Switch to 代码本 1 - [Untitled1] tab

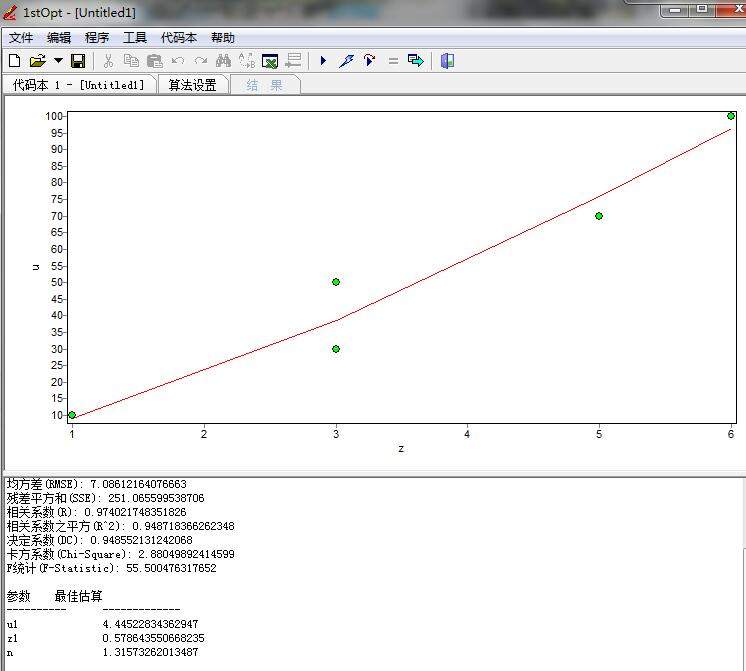79,85
